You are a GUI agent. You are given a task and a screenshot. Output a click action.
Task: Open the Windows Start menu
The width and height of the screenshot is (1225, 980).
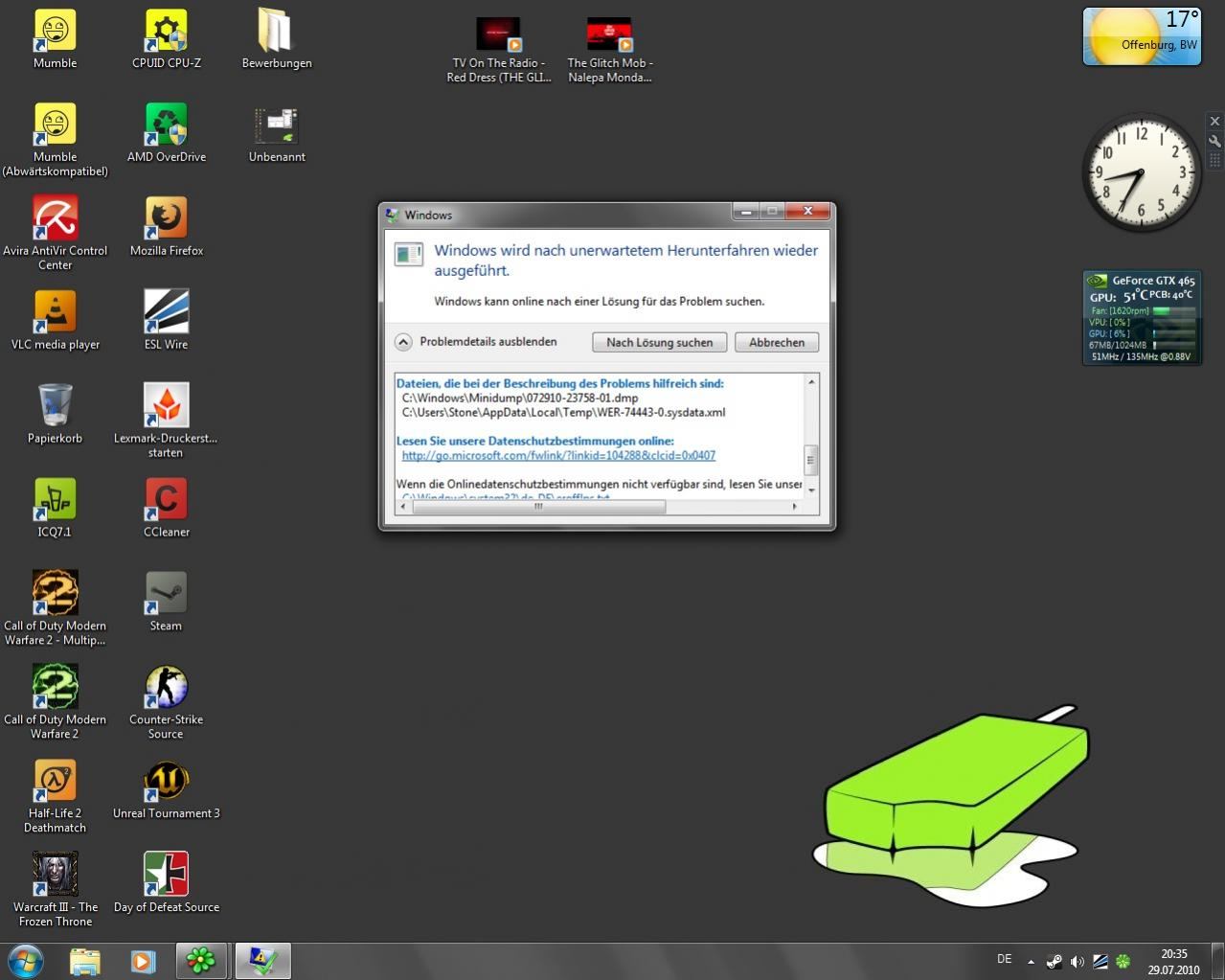point(26,961)
